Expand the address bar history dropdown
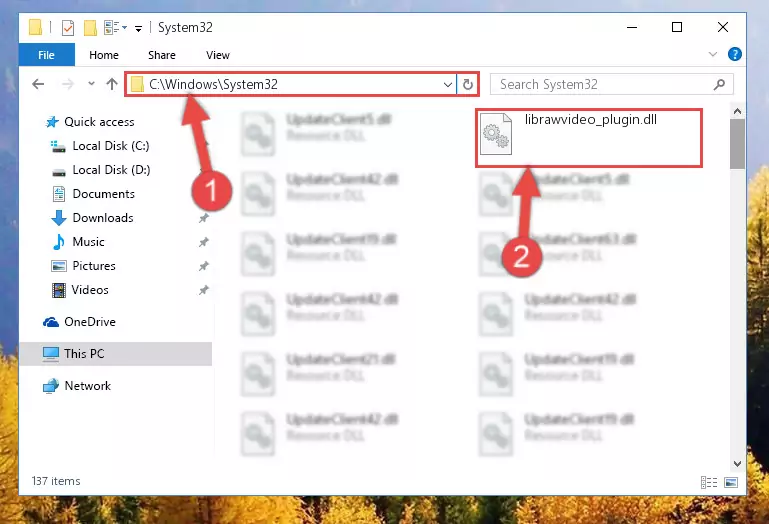 (x=447, y=84)
